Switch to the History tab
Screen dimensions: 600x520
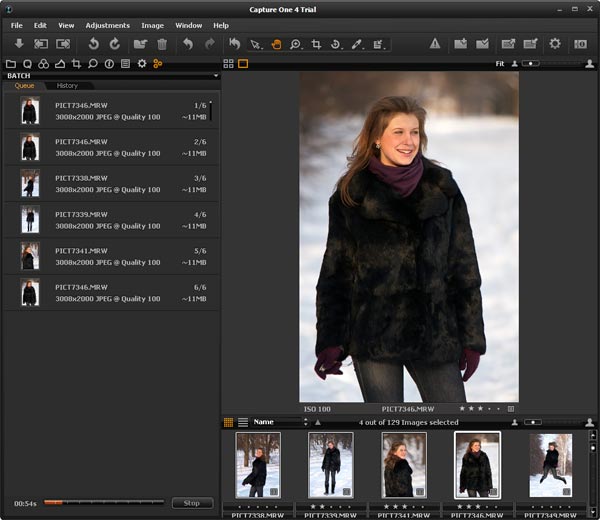(68, 86)
